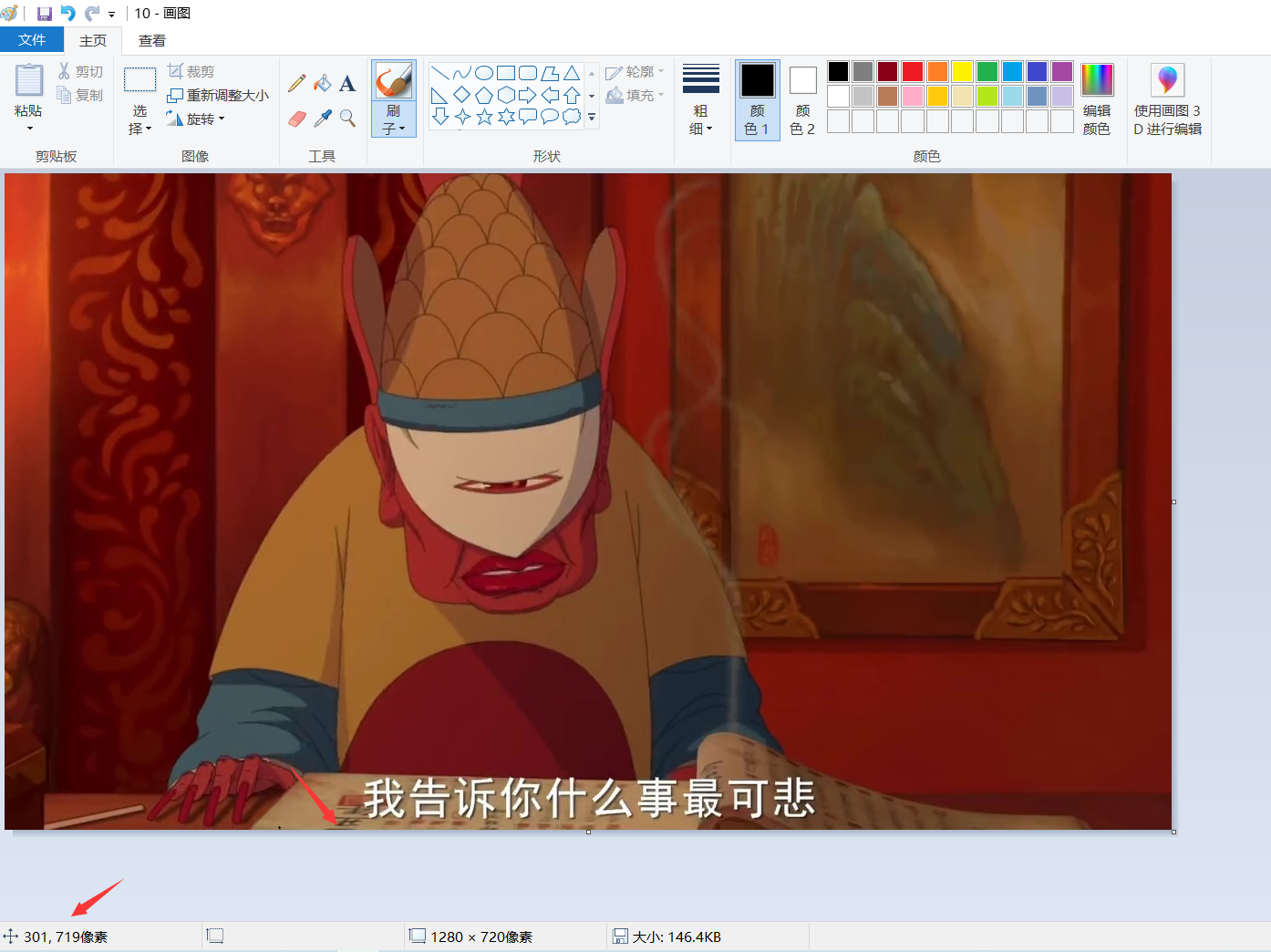Choose the down arrow shape

click(x=440, y=117)
